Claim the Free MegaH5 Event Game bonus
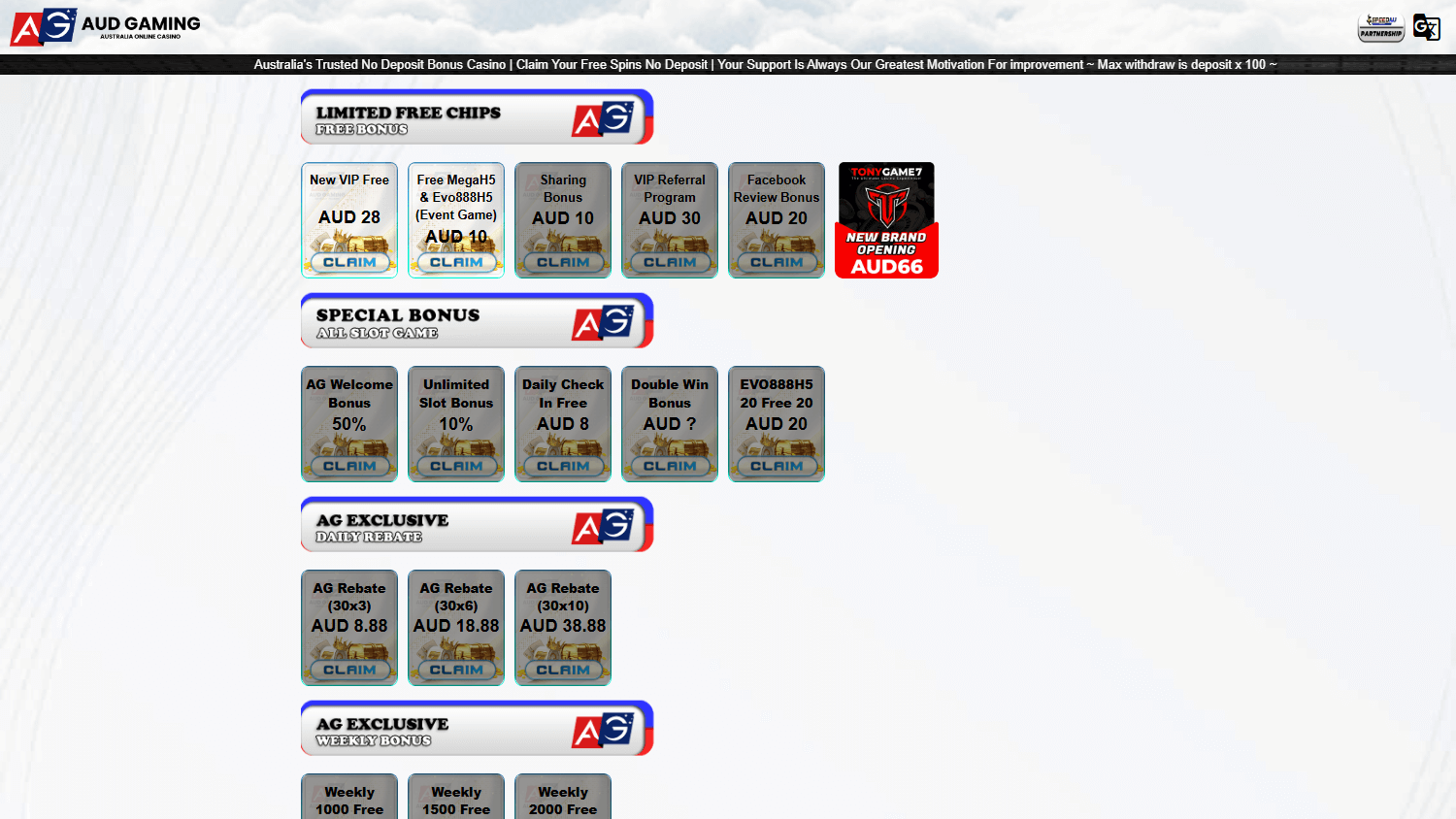Viewport: 1456px width, 819px height. pos(455,261)
